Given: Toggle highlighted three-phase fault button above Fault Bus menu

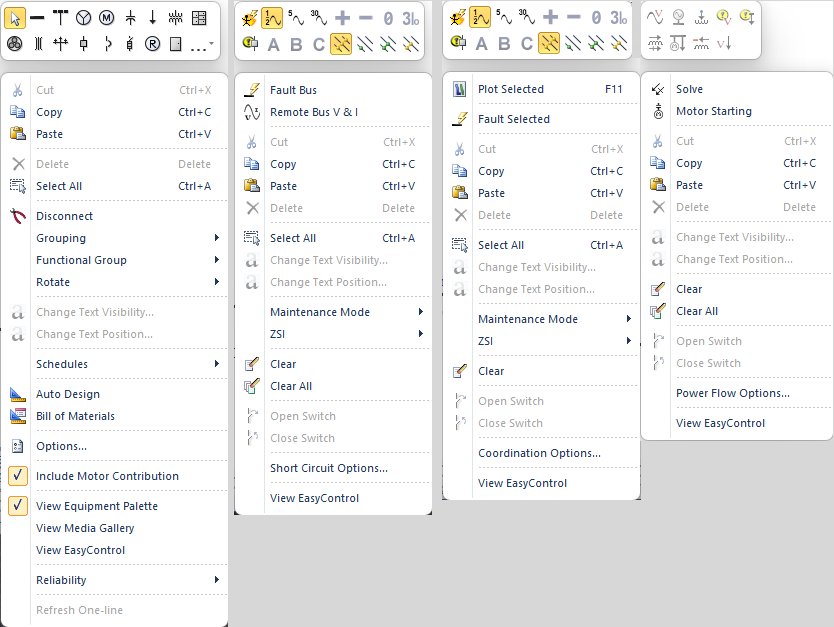Looking at the screenshot, I should 341,44.
